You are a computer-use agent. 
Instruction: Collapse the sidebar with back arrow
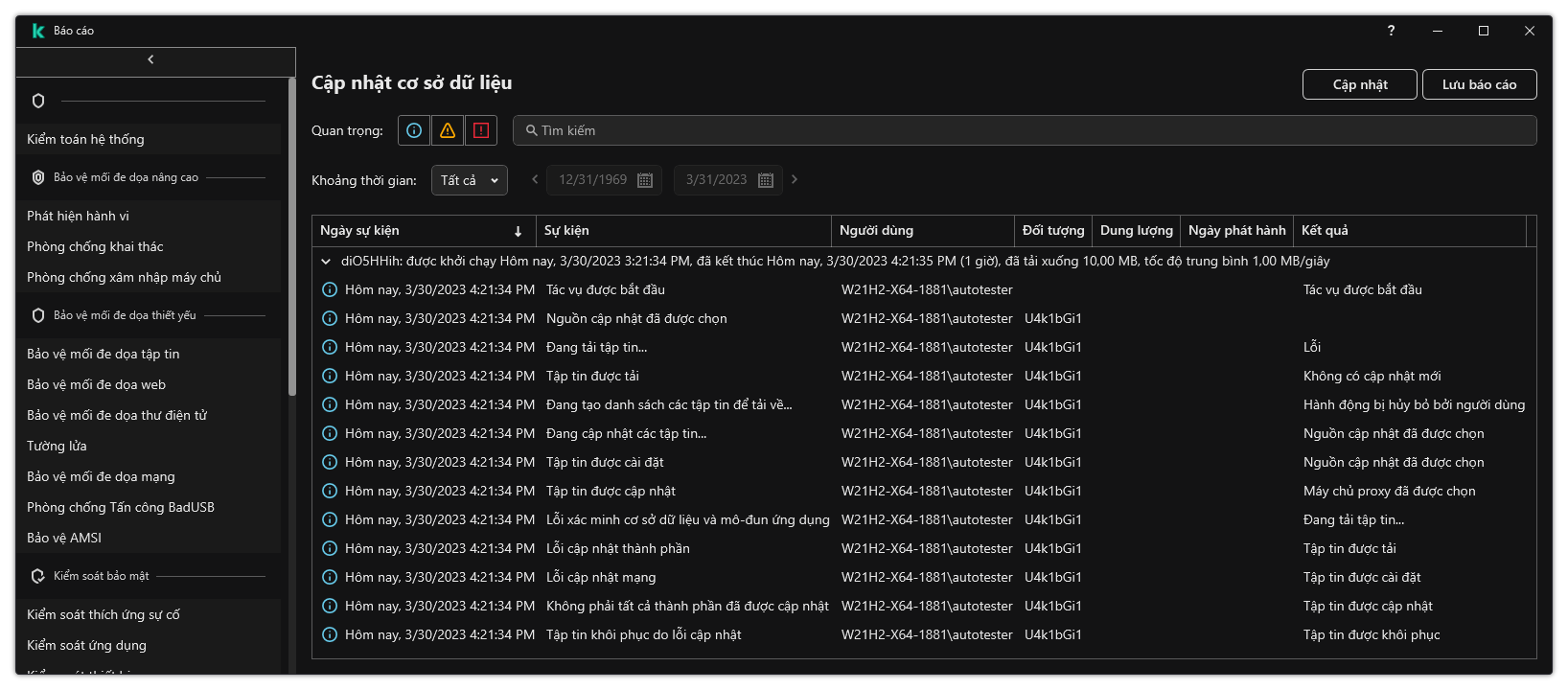tap(151, 59)
